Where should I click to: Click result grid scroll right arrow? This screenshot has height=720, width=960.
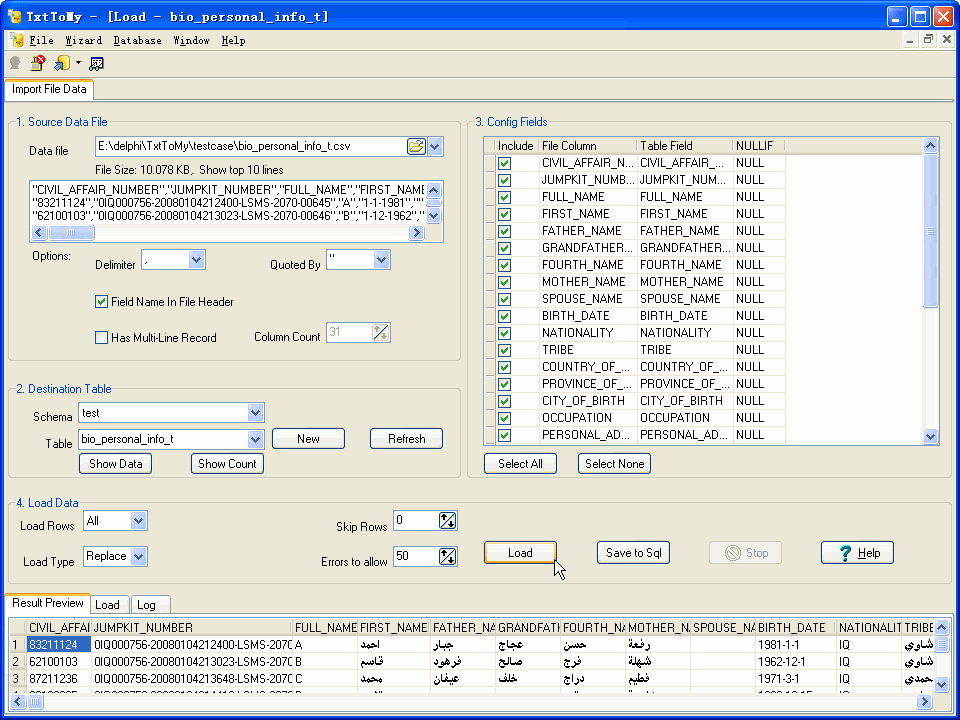924,701
